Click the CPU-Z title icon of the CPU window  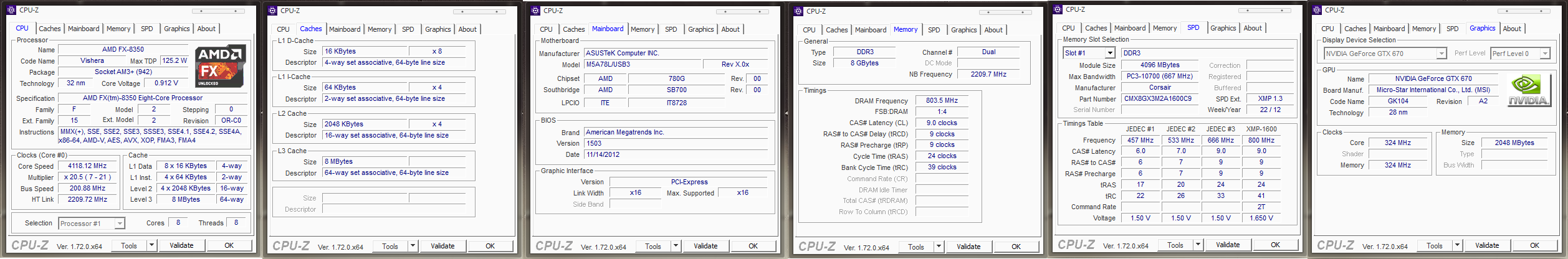coord(11,10)
